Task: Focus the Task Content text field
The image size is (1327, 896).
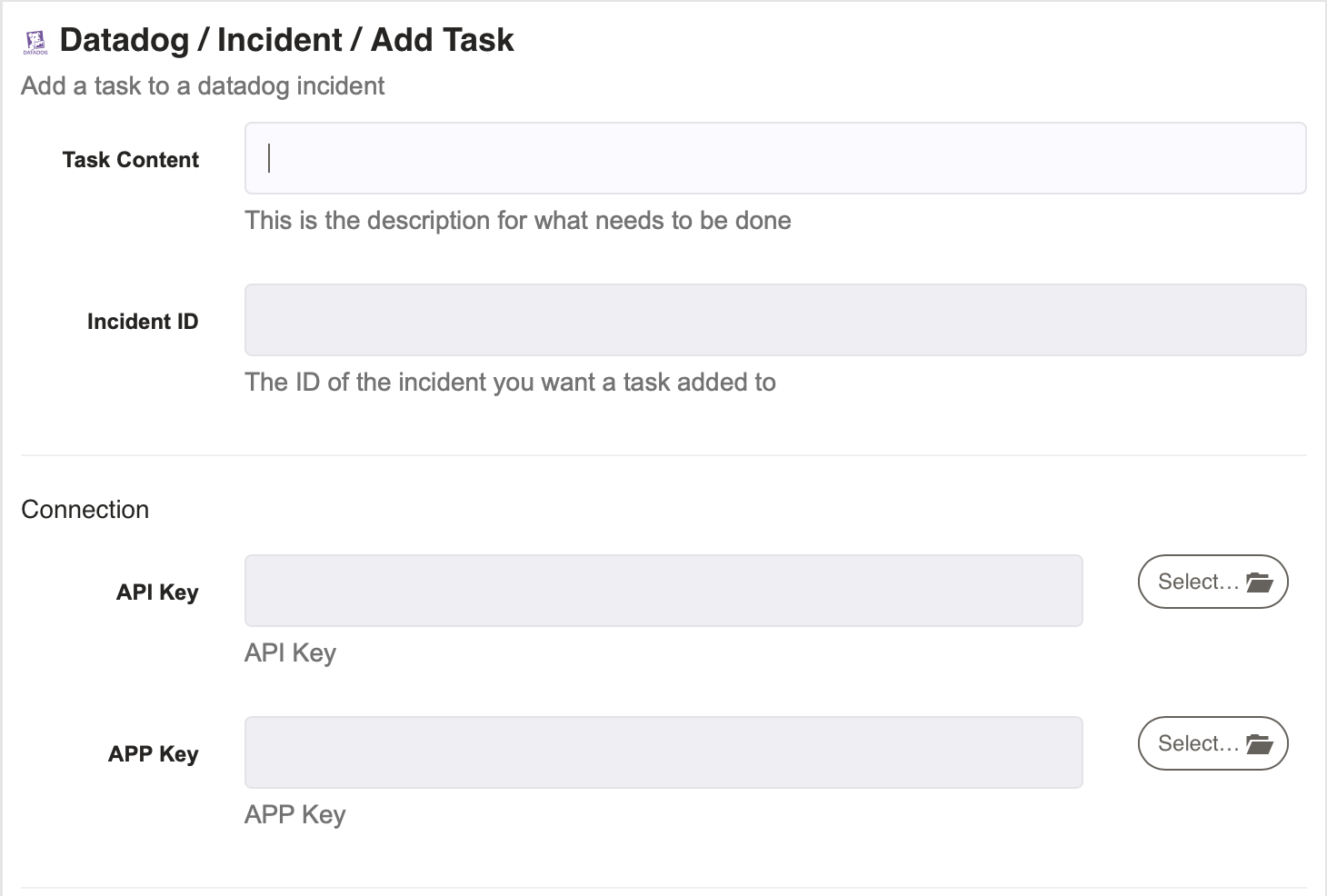Action: pos(775,158)
